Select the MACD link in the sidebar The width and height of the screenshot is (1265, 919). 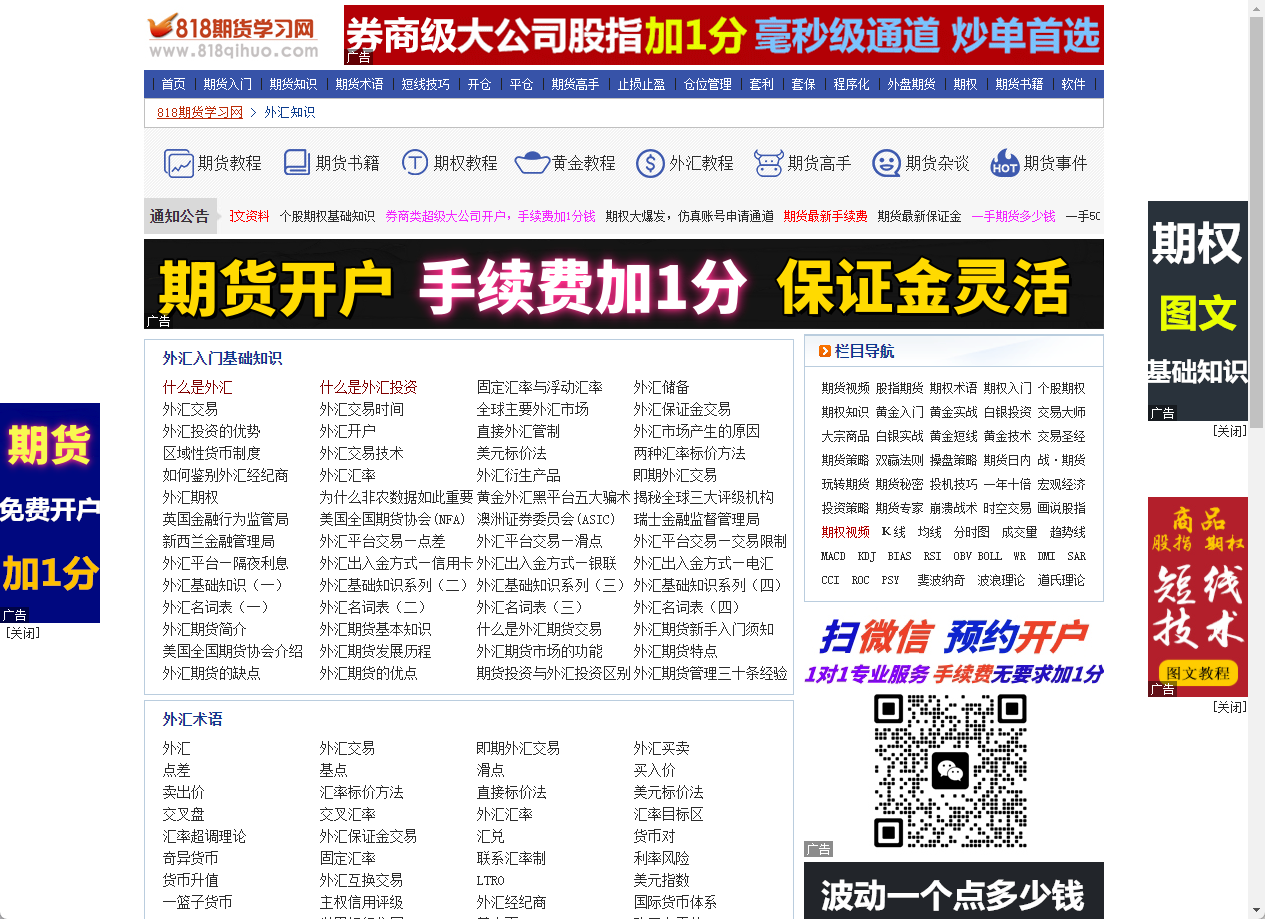coord(833,556)
